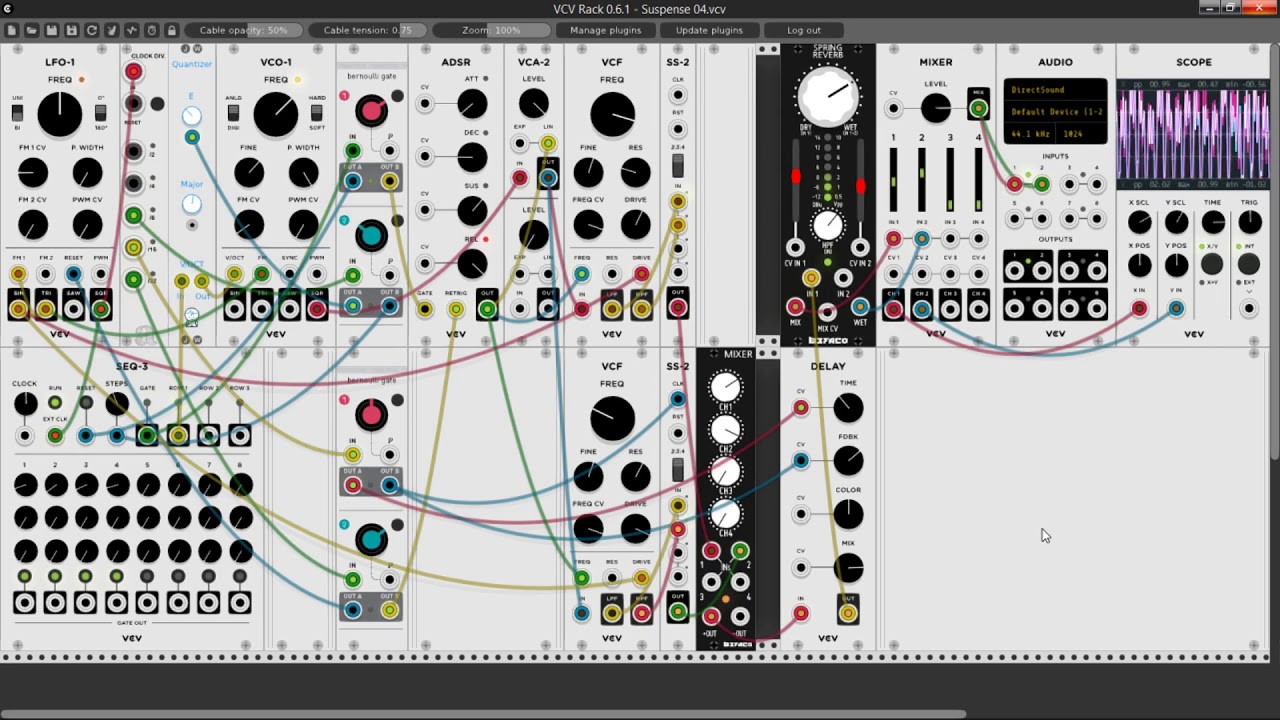This screenshot has width=1280, height=720.
Task: Toggle the VCO-1 HARD/SOFT sync switch
Action: tap(317, 113)
